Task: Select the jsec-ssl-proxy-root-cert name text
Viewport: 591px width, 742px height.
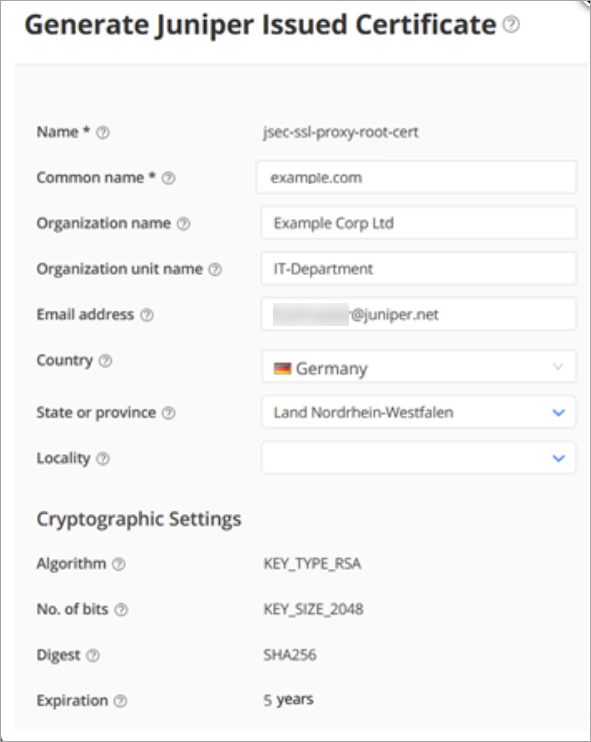Action: pos(341,132)
